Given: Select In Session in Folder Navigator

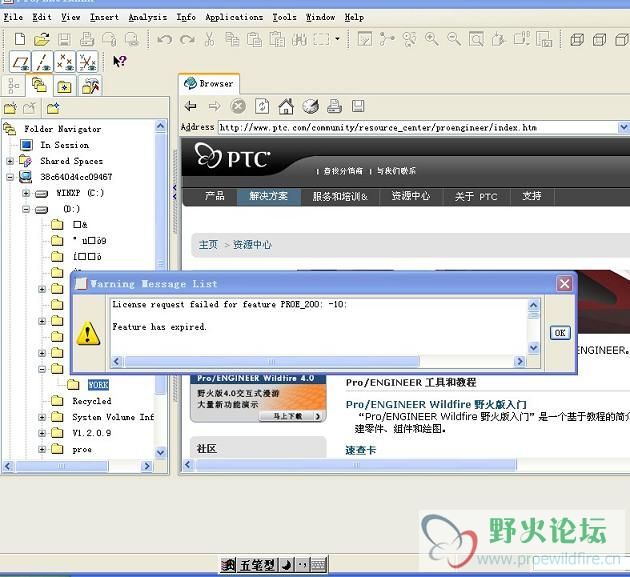Looking at the screenshot, I should (65, 145).
